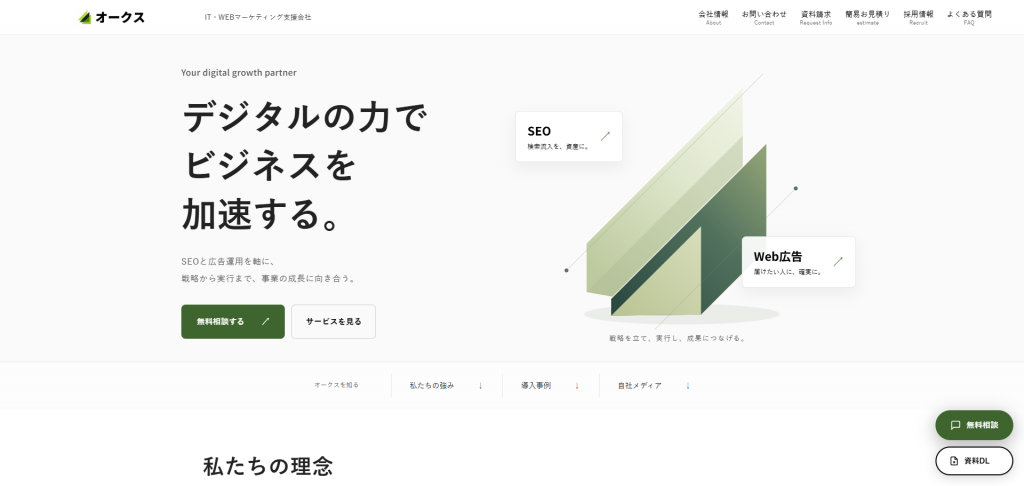The image size is (1024, 486).
Task: Click document download icon in 資料DL
Action: tap(954, 461)
